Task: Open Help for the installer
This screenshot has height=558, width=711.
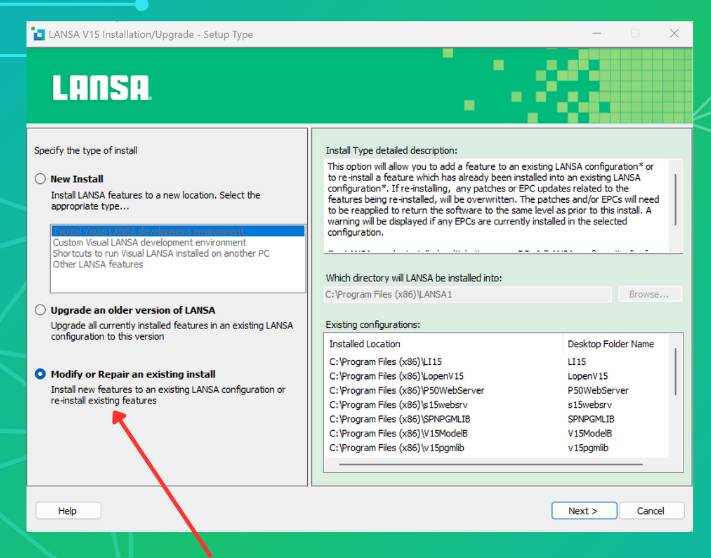Action: coord(68,511)
